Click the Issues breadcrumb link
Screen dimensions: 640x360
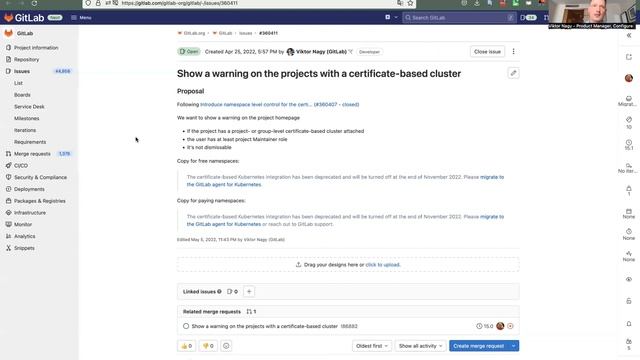(x=245, y=33)
